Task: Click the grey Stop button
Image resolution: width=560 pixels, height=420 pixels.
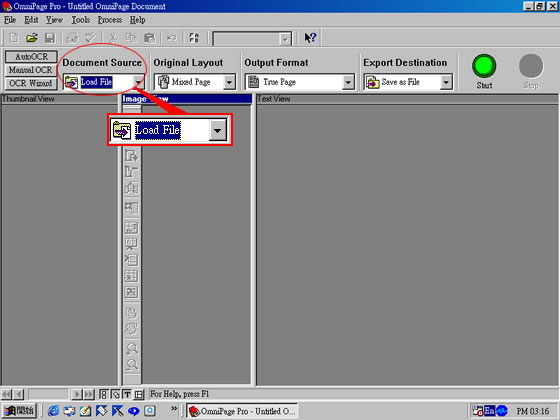Action: 531,66
